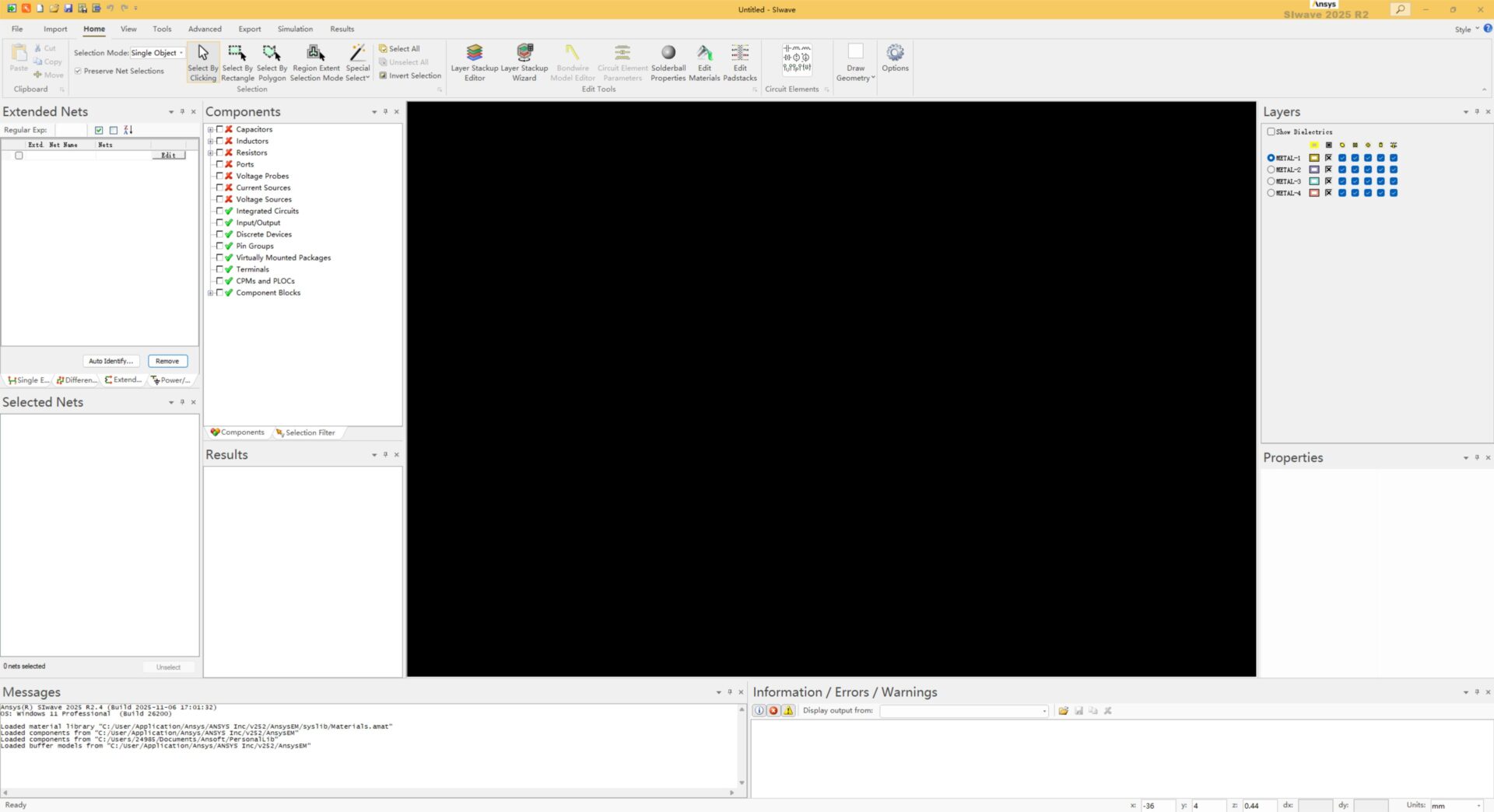This screenshot has height=812, width=1494.
Task: Expand the Inductors tree node
Action: (x=210, y=141)
